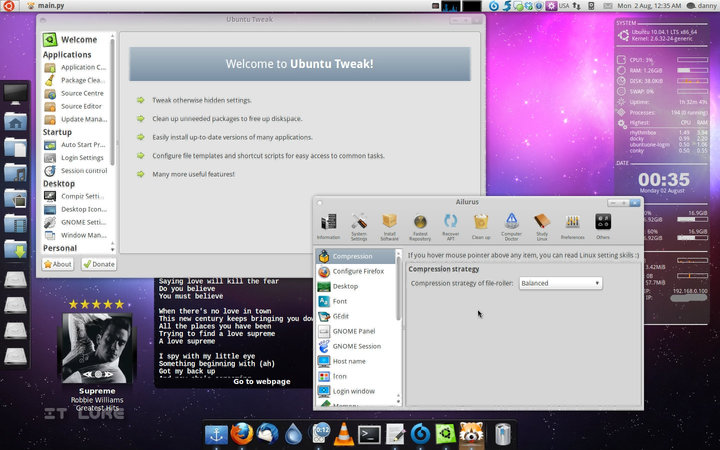Launch Firefox from the dock
The width and height of the screenshot is (720, 450).
click(242, 433)
